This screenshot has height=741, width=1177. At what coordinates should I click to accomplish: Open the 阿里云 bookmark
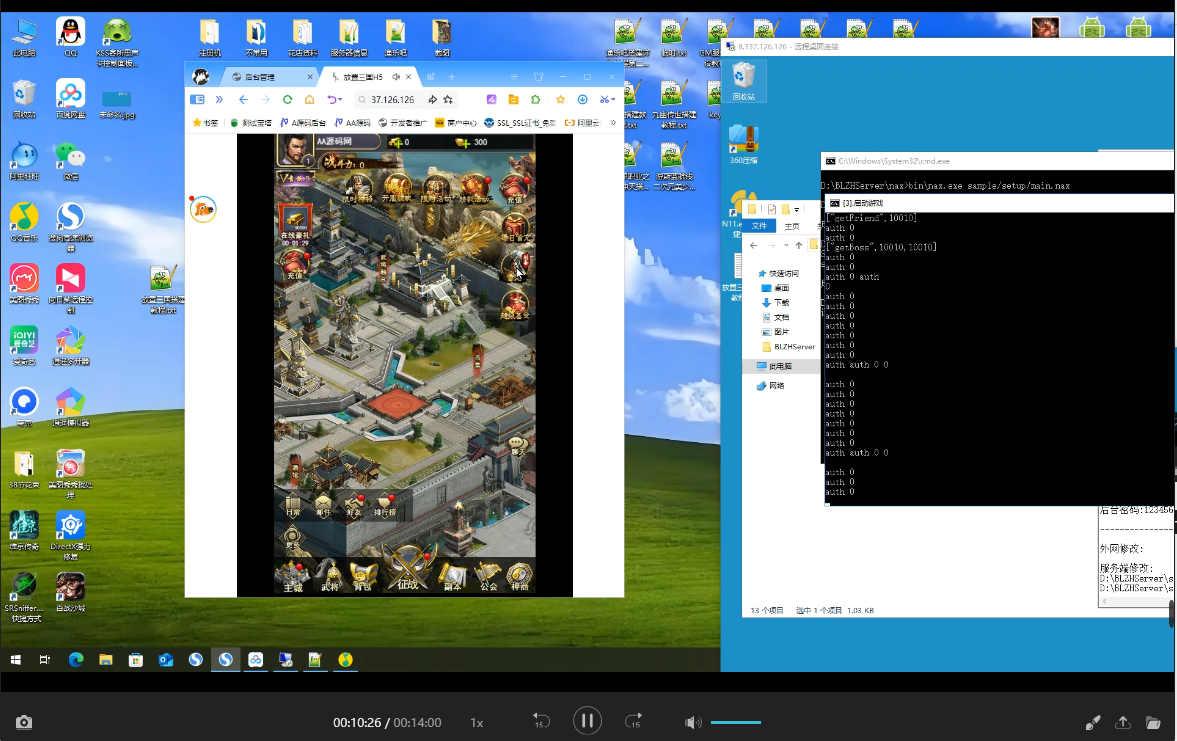coord(582,122)
